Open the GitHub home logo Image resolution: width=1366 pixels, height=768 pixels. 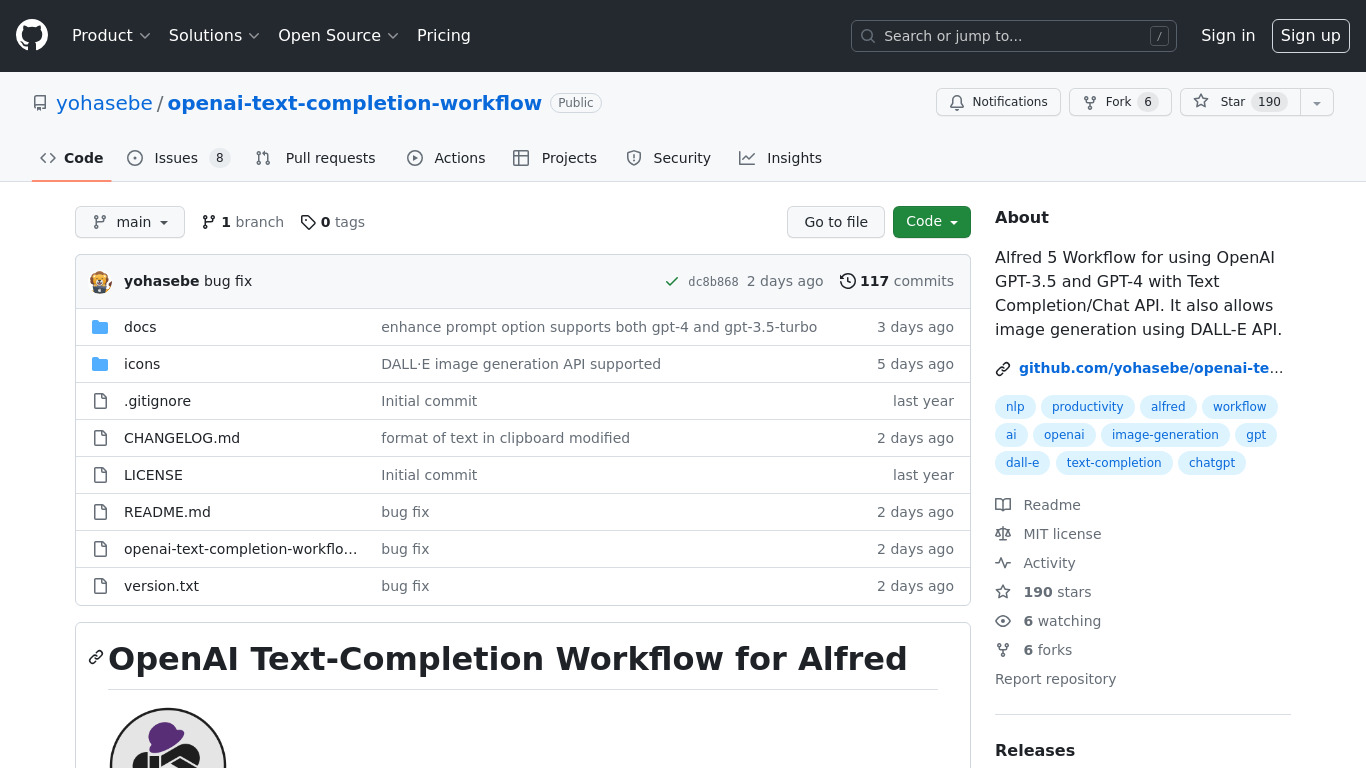32,35
